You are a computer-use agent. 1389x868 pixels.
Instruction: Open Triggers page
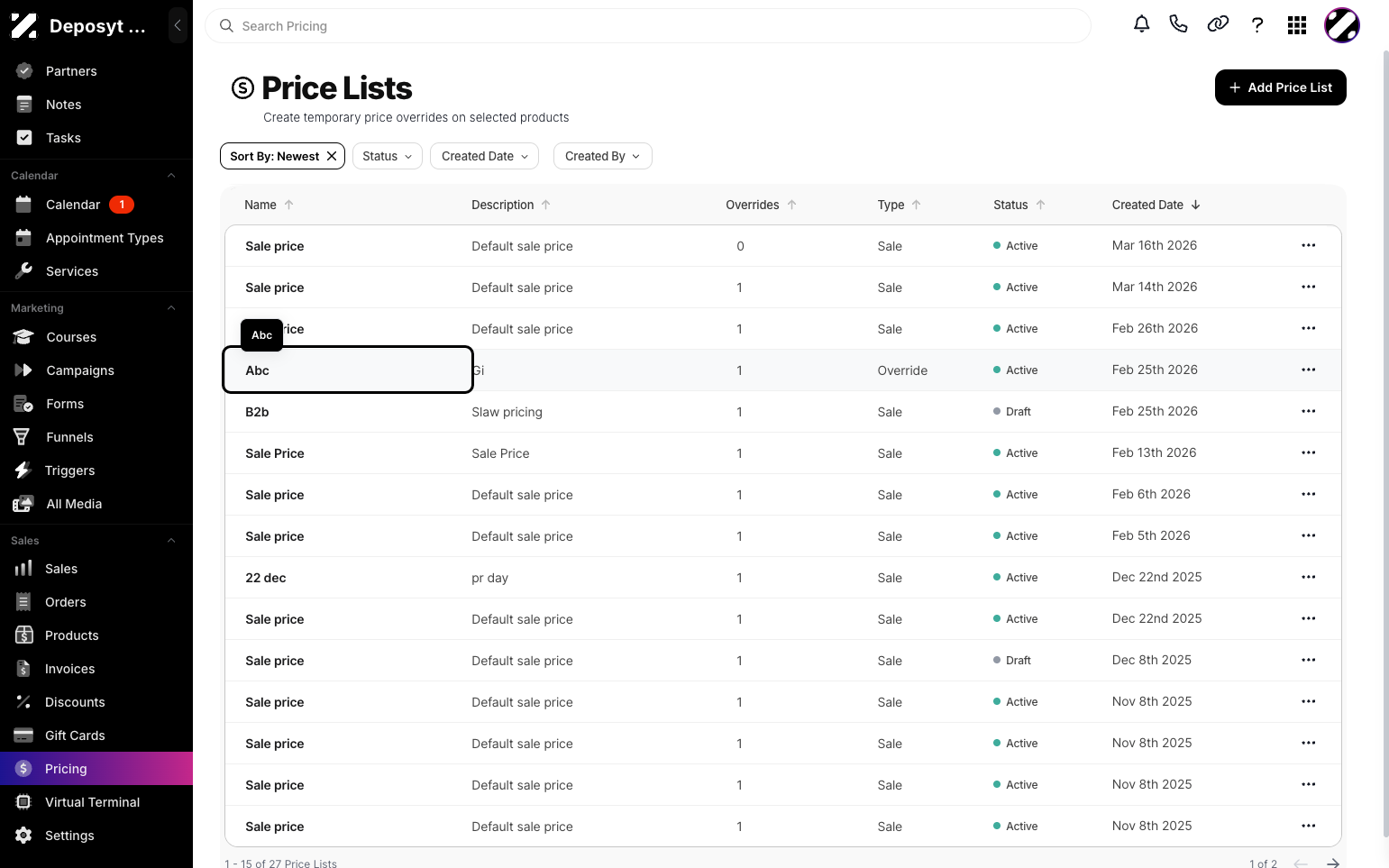tap(96, 471)
